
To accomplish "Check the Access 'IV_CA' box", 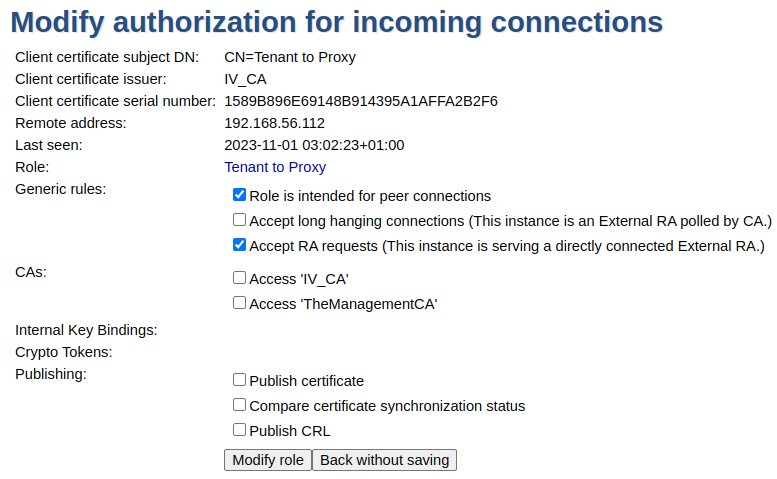I will pyautogui.click(x=239, y=278).
